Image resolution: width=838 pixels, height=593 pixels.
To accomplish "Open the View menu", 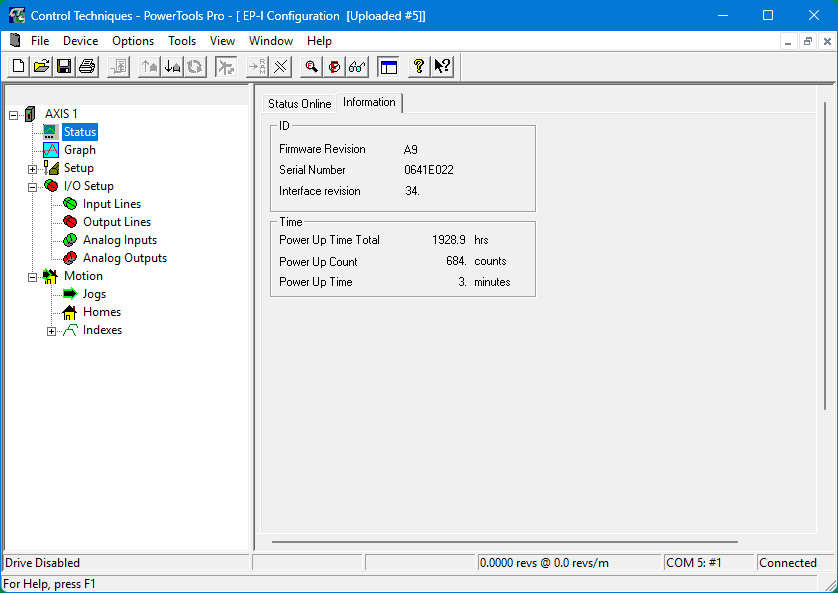I will (x=222, y=41).
